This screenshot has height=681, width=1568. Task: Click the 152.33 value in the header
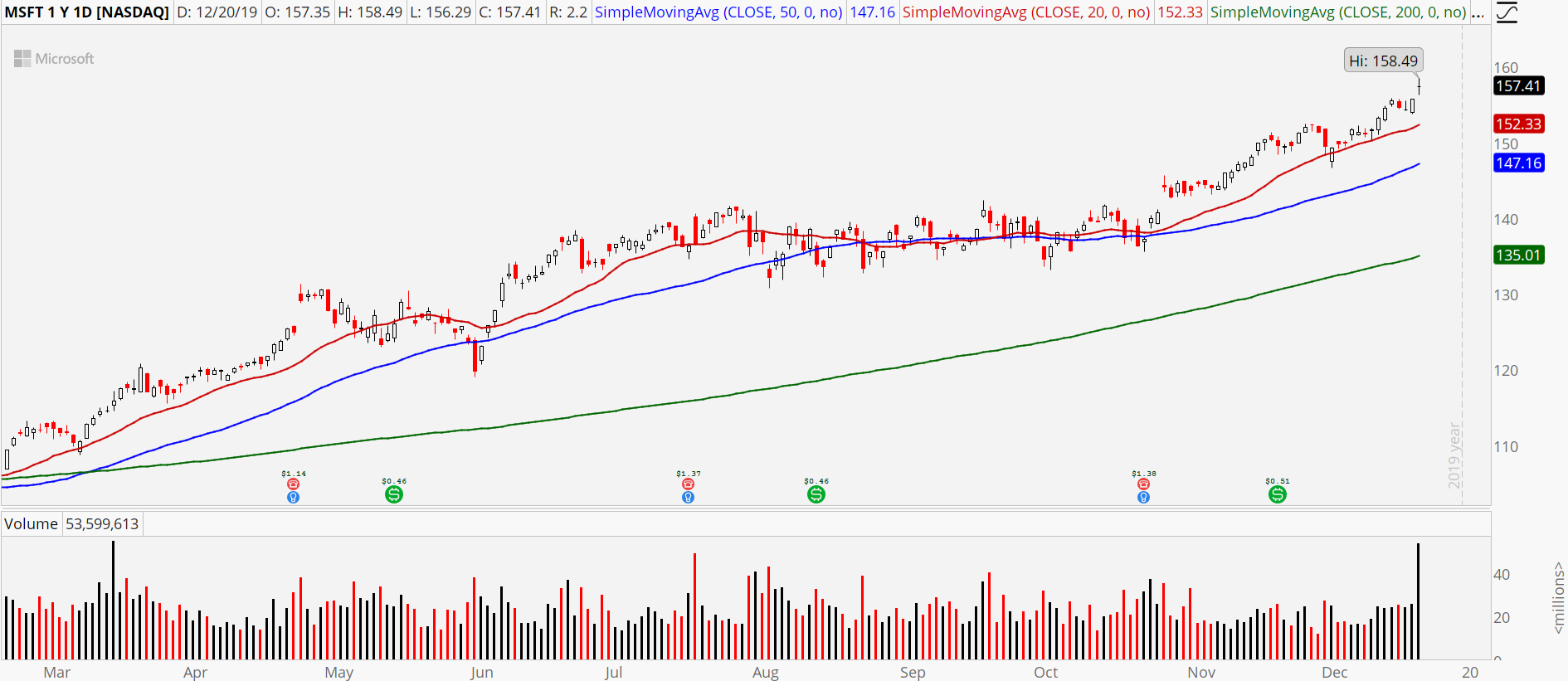[x=1181, y=12]
